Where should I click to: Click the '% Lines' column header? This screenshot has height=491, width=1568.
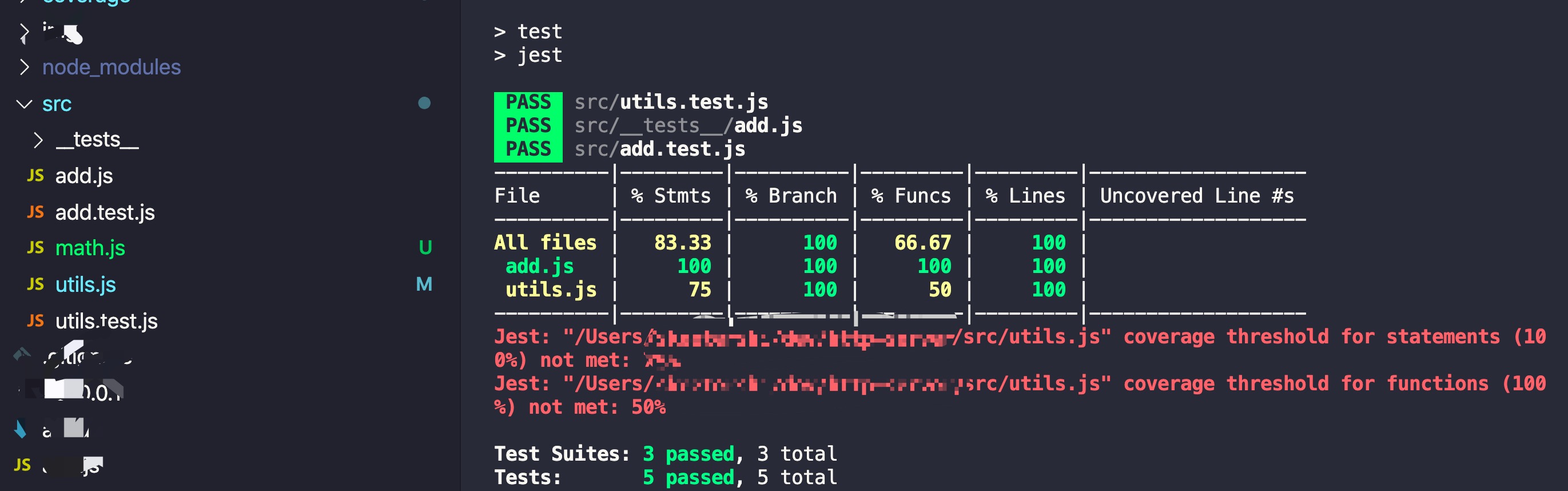point(1026,196)
